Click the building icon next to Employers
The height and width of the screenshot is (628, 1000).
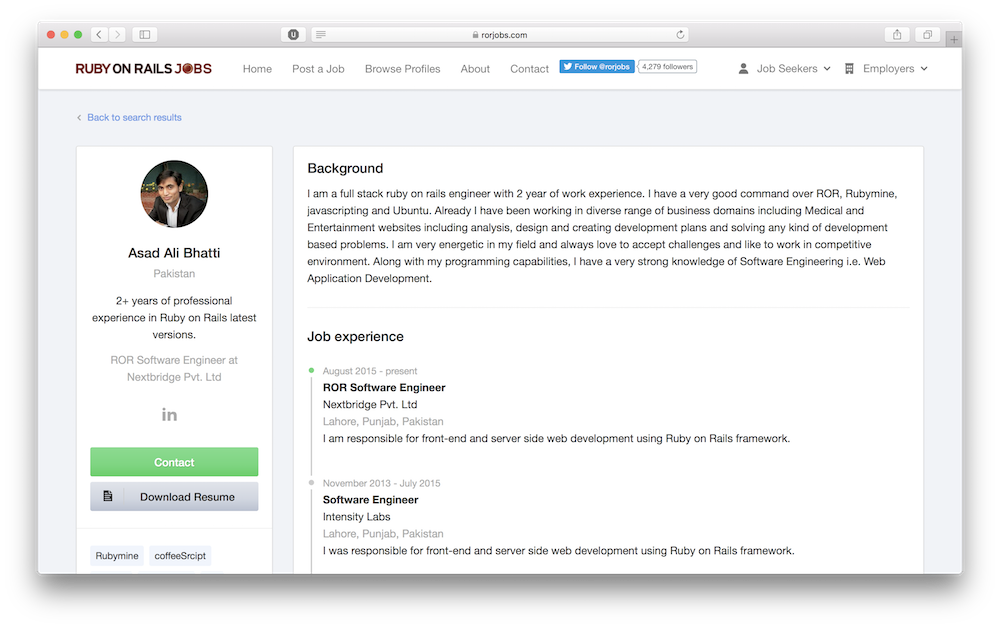(848, 68)
